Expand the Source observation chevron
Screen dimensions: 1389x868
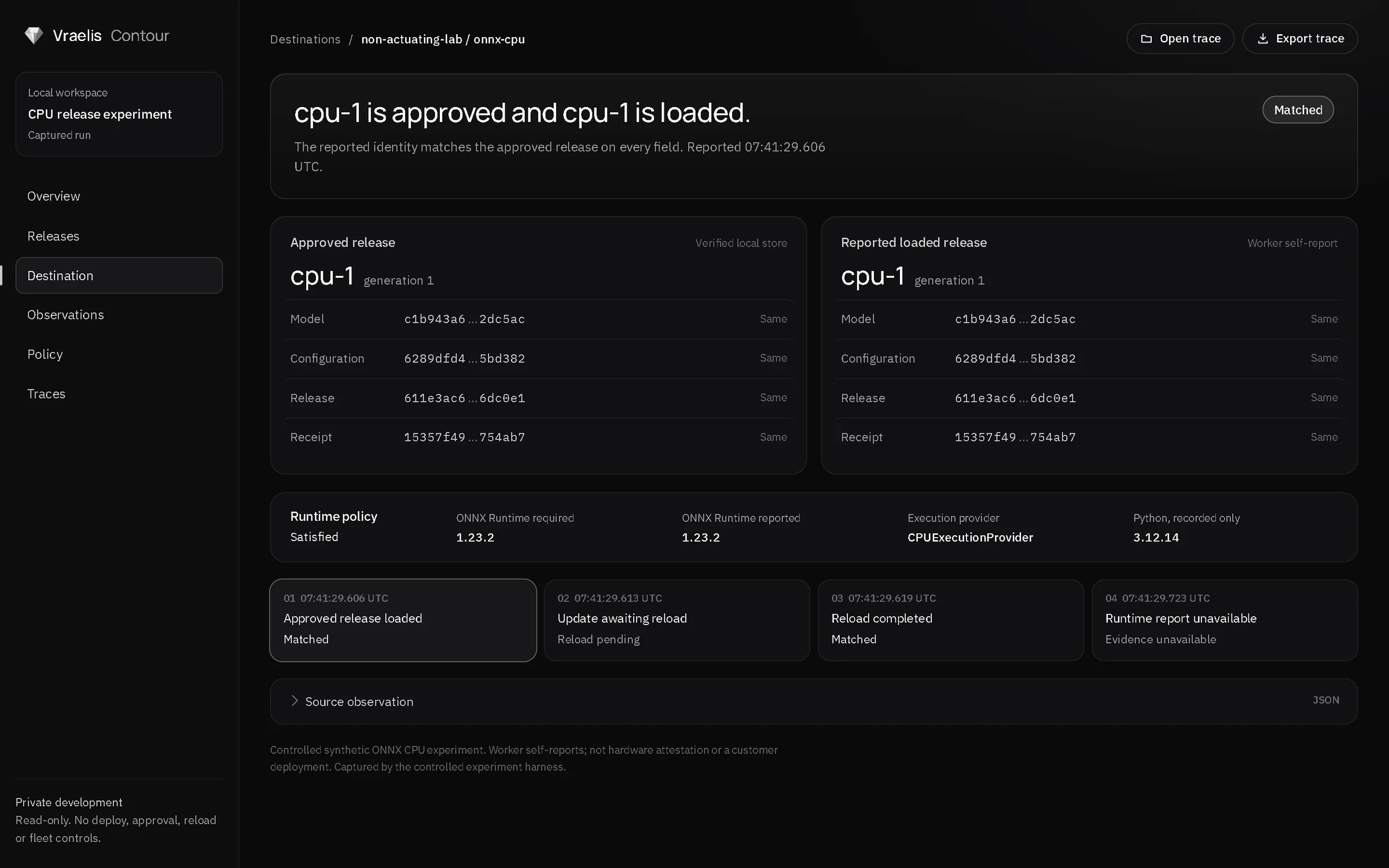point(295,701)
